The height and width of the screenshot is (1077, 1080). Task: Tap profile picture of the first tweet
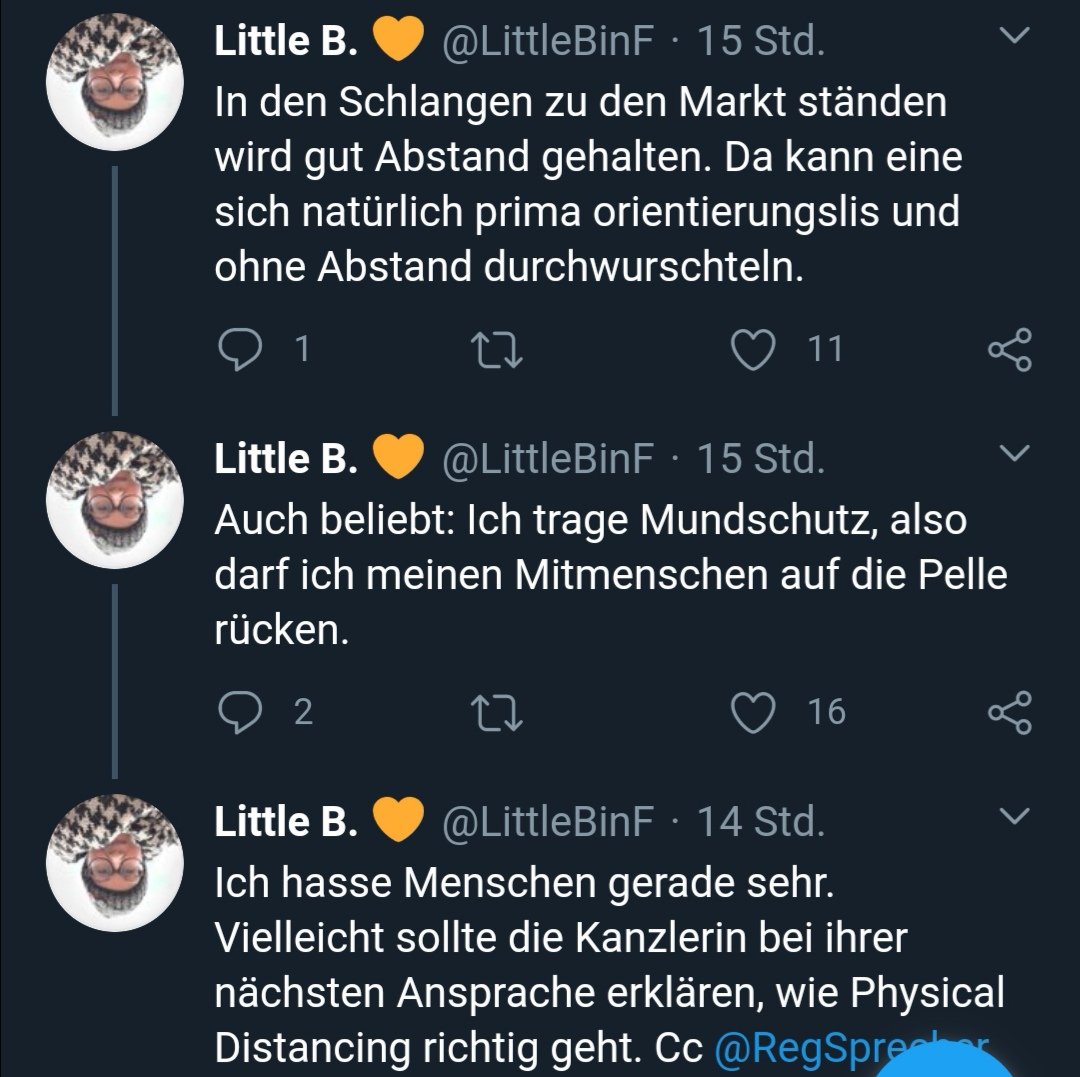(x=115, y=82)
